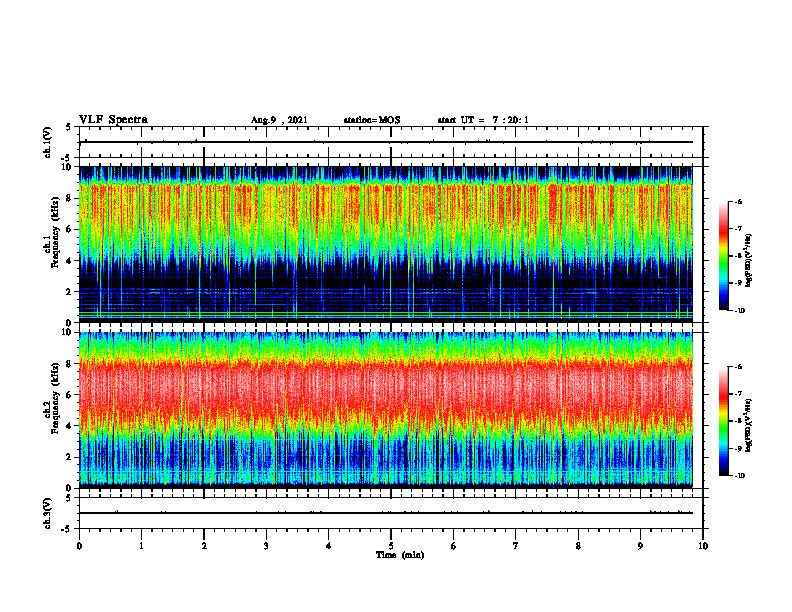Click ch.1 frequency axis tick "6"
This screenshot has height=612, width=792.
pos(70,229)
